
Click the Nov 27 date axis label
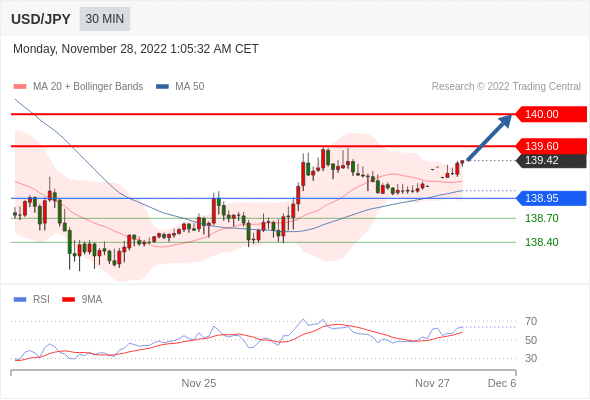point(432,383)
